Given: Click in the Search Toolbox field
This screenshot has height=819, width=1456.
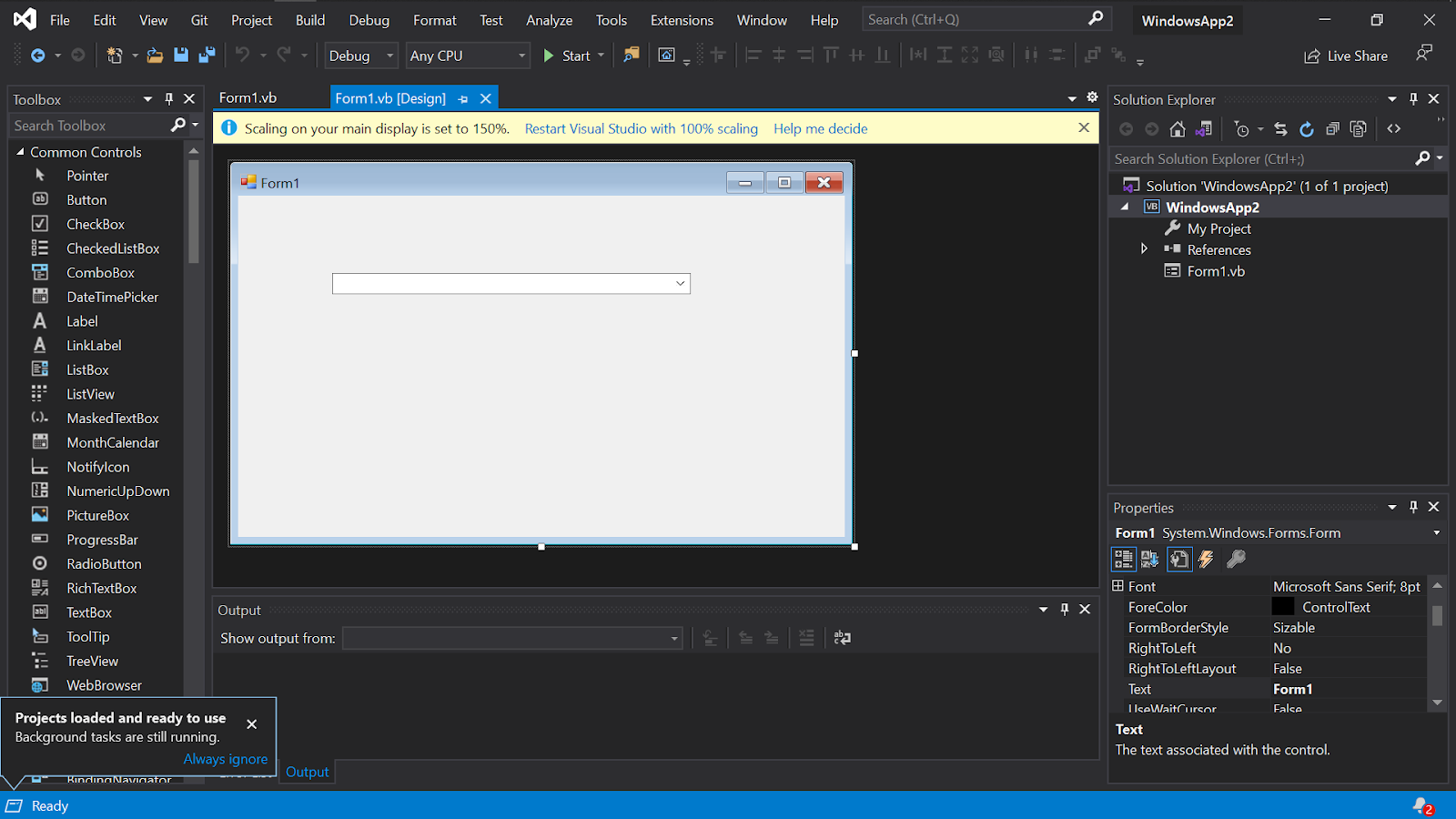Looking at the screenshot, I should pyautogui.click(x=89, y=126).
